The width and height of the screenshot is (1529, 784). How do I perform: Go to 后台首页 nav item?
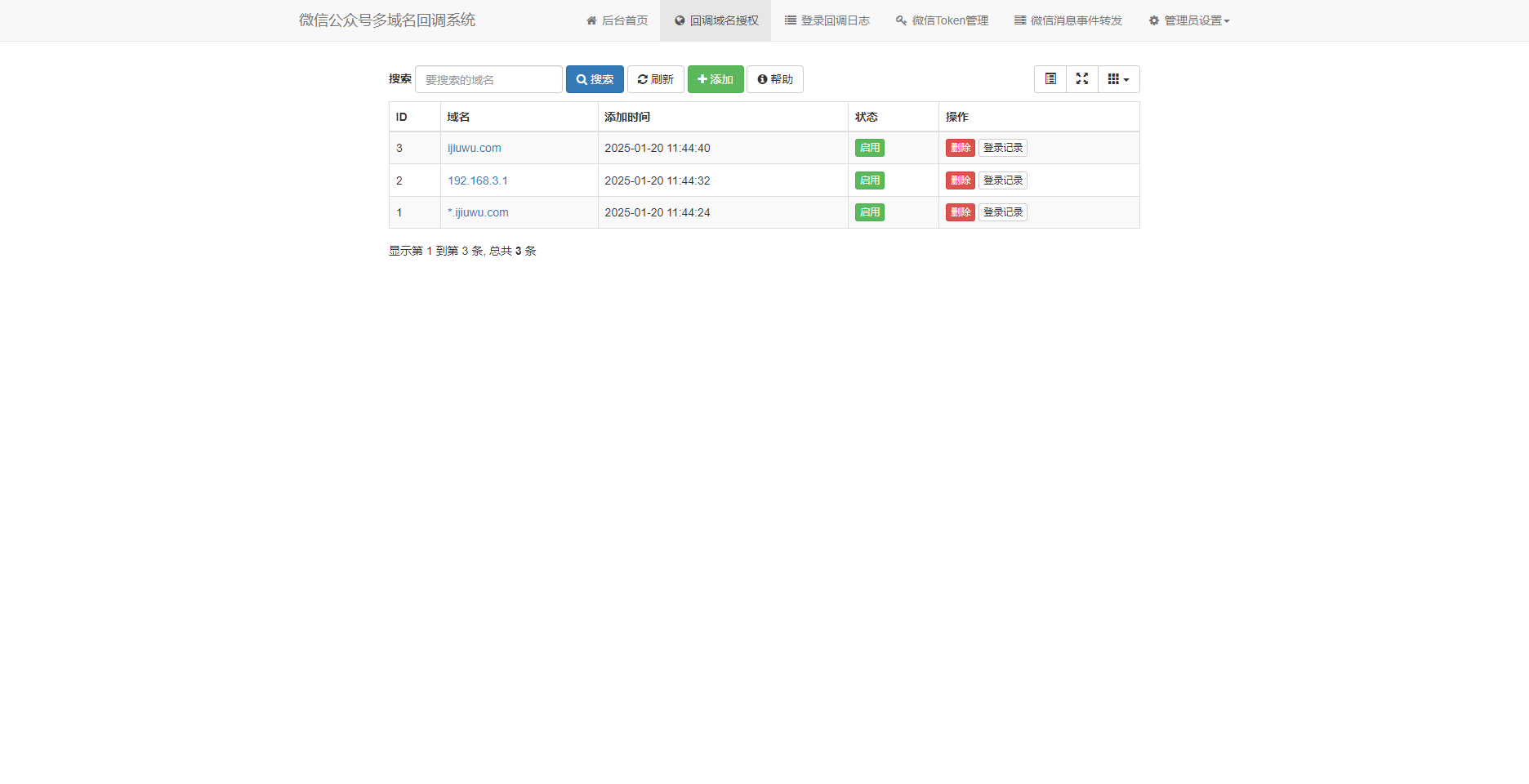617,20
